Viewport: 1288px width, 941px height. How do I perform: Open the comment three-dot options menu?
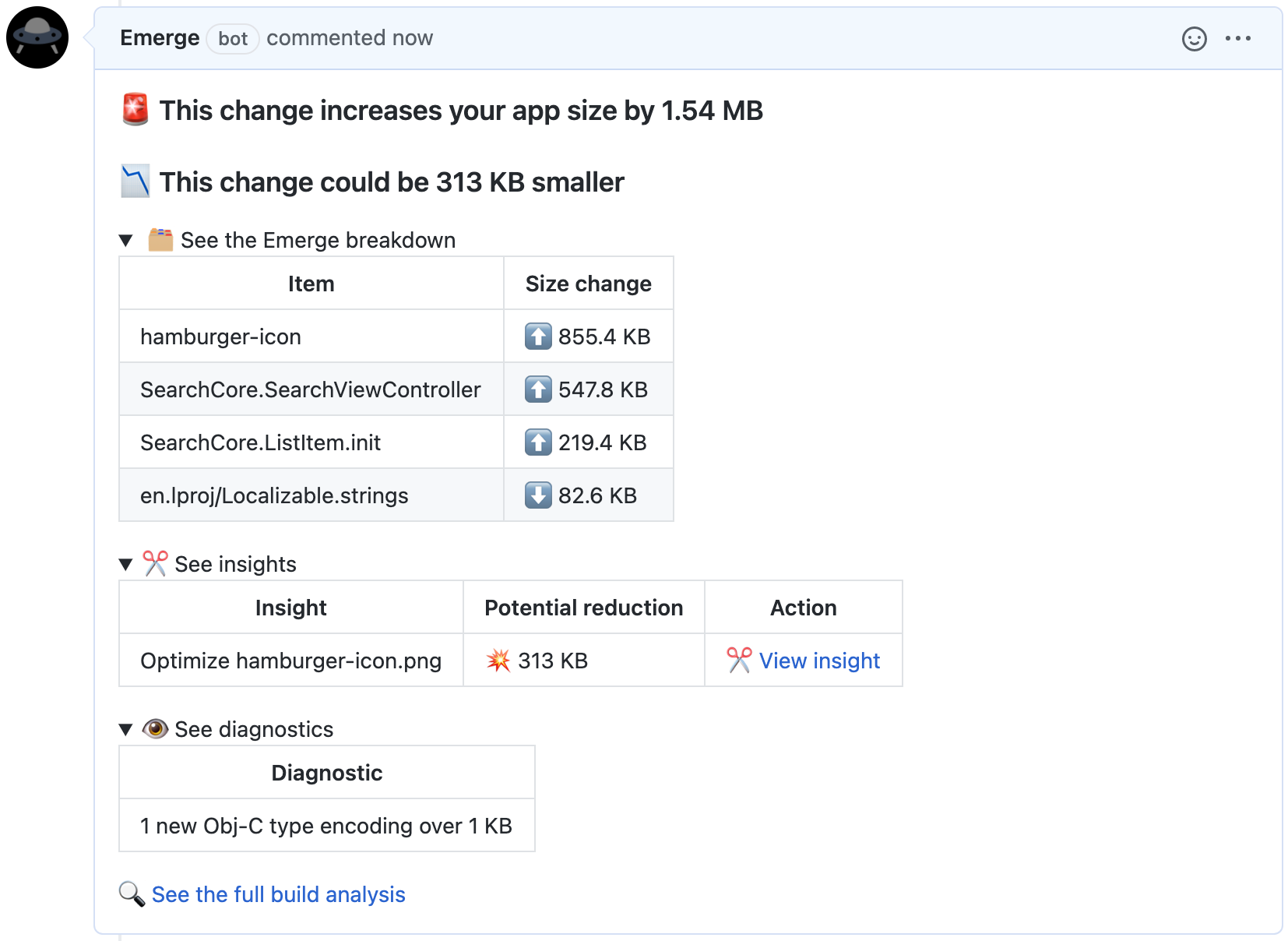[1237, 38]
